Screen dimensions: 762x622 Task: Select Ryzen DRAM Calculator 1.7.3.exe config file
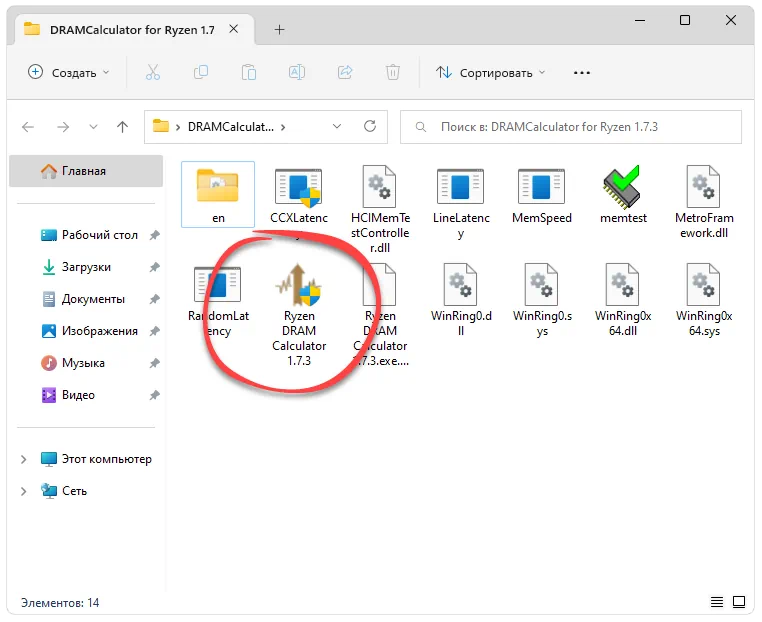380,315
